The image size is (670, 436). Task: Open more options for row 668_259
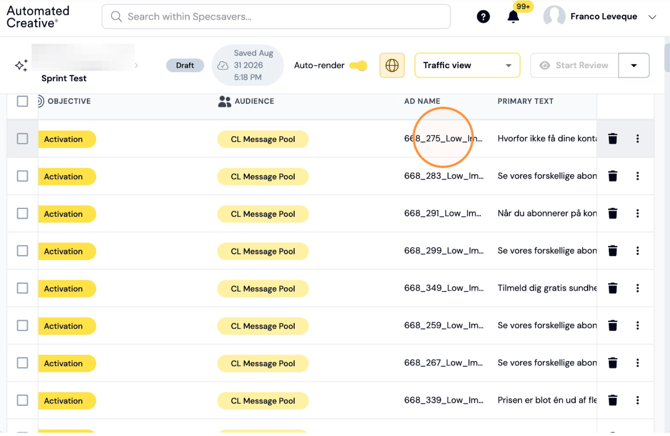point(638,325)
